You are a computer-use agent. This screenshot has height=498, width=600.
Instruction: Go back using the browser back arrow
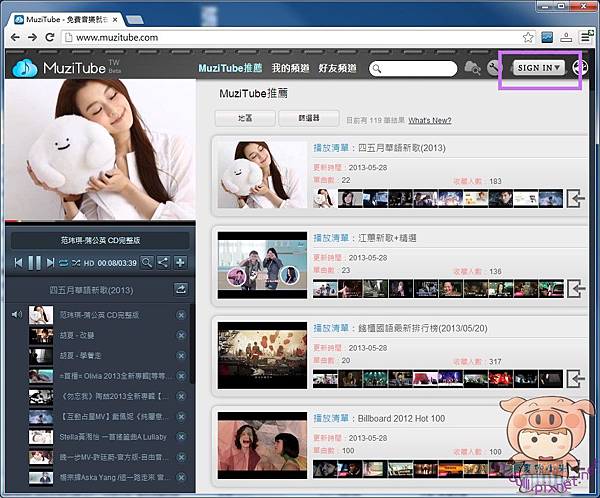tap(15, 38)
